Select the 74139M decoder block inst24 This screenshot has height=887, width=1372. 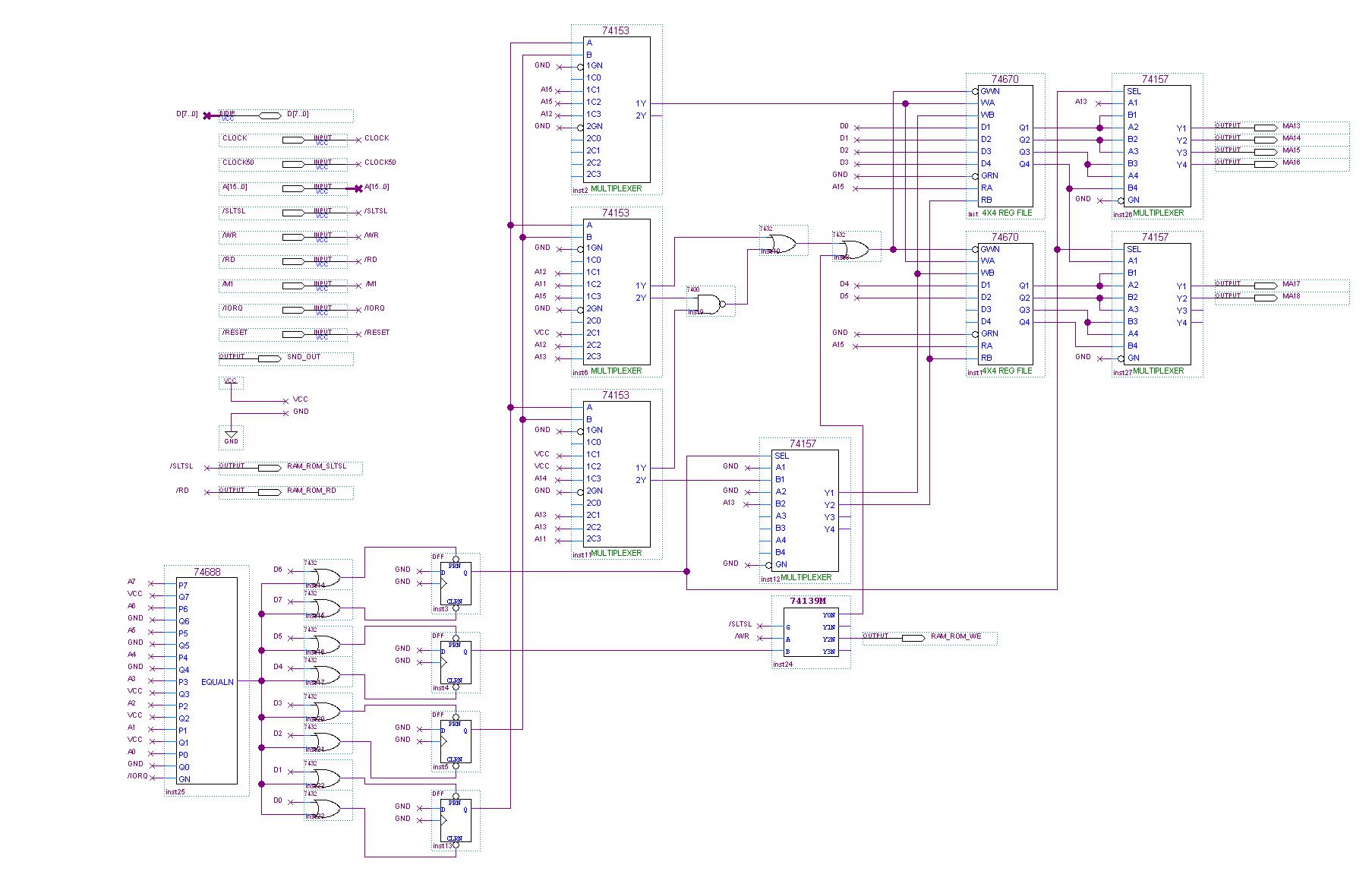(812, 632)
